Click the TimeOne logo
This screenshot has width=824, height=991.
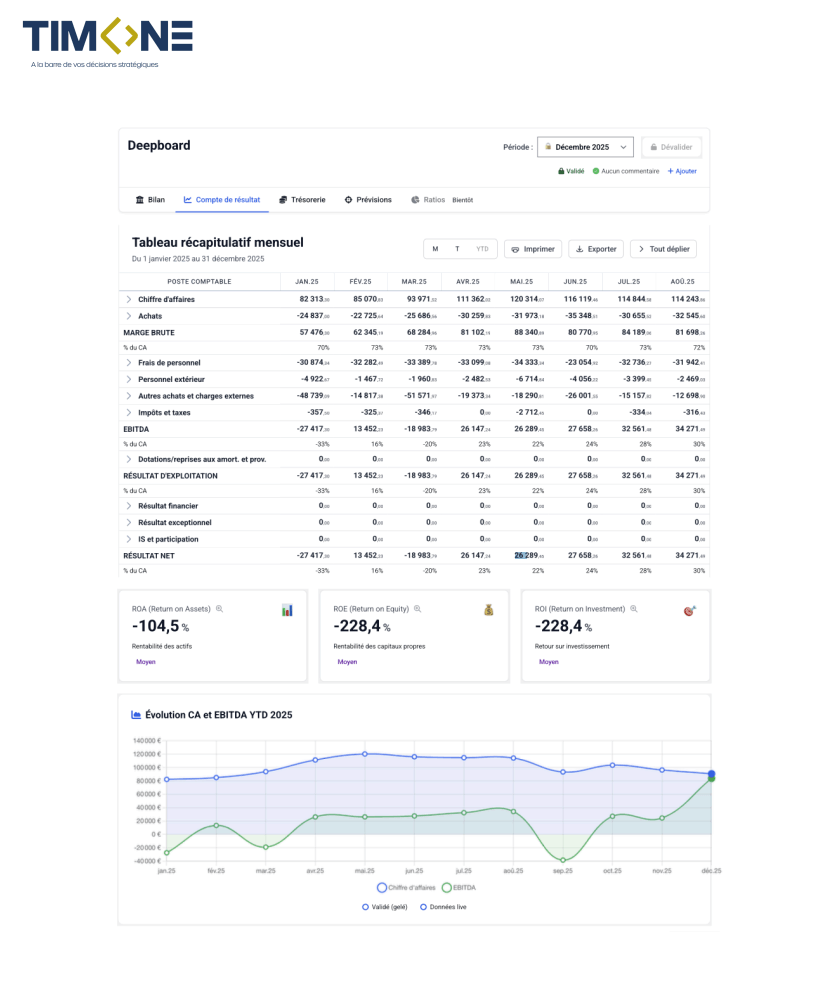coord(107,37)
